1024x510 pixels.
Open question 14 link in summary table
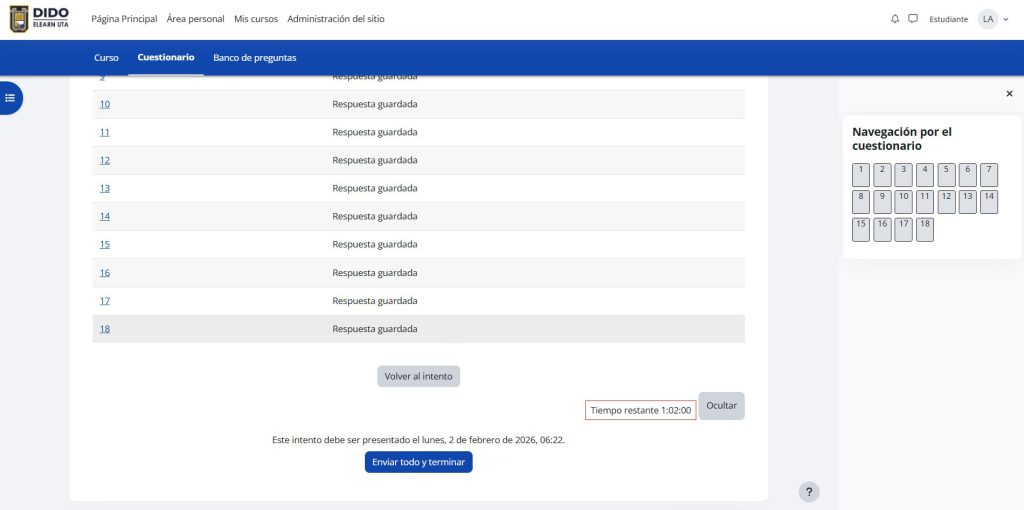pos(105,216)
